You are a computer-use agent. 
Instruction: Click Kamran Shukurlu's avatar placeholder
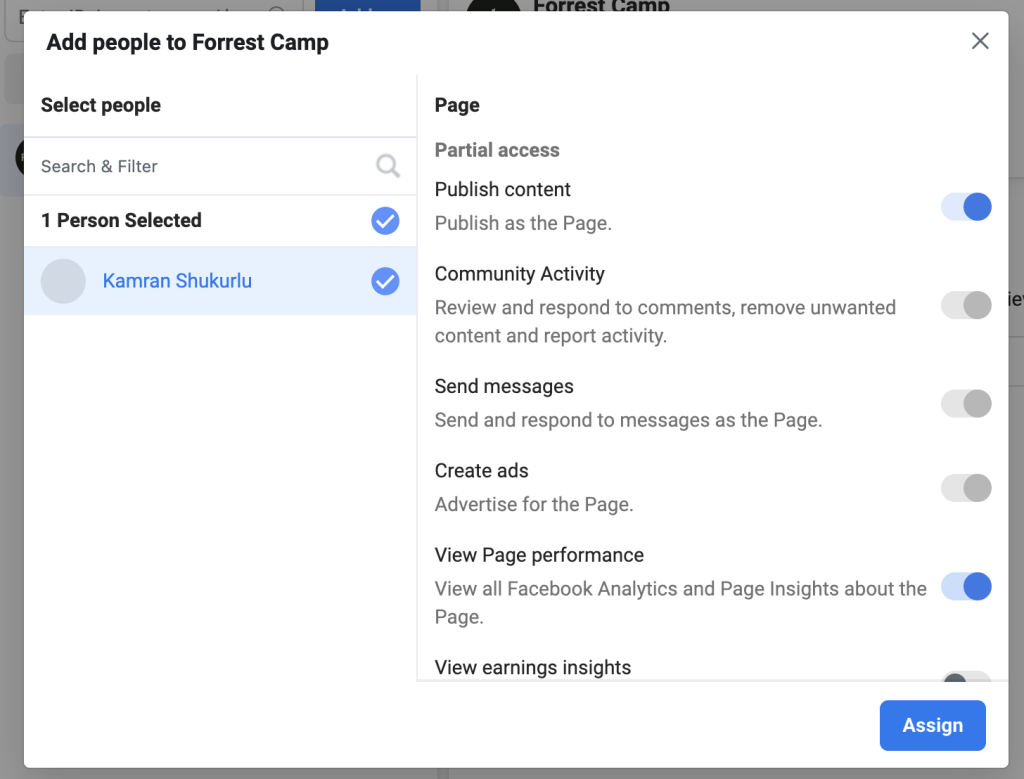(63, 281)
